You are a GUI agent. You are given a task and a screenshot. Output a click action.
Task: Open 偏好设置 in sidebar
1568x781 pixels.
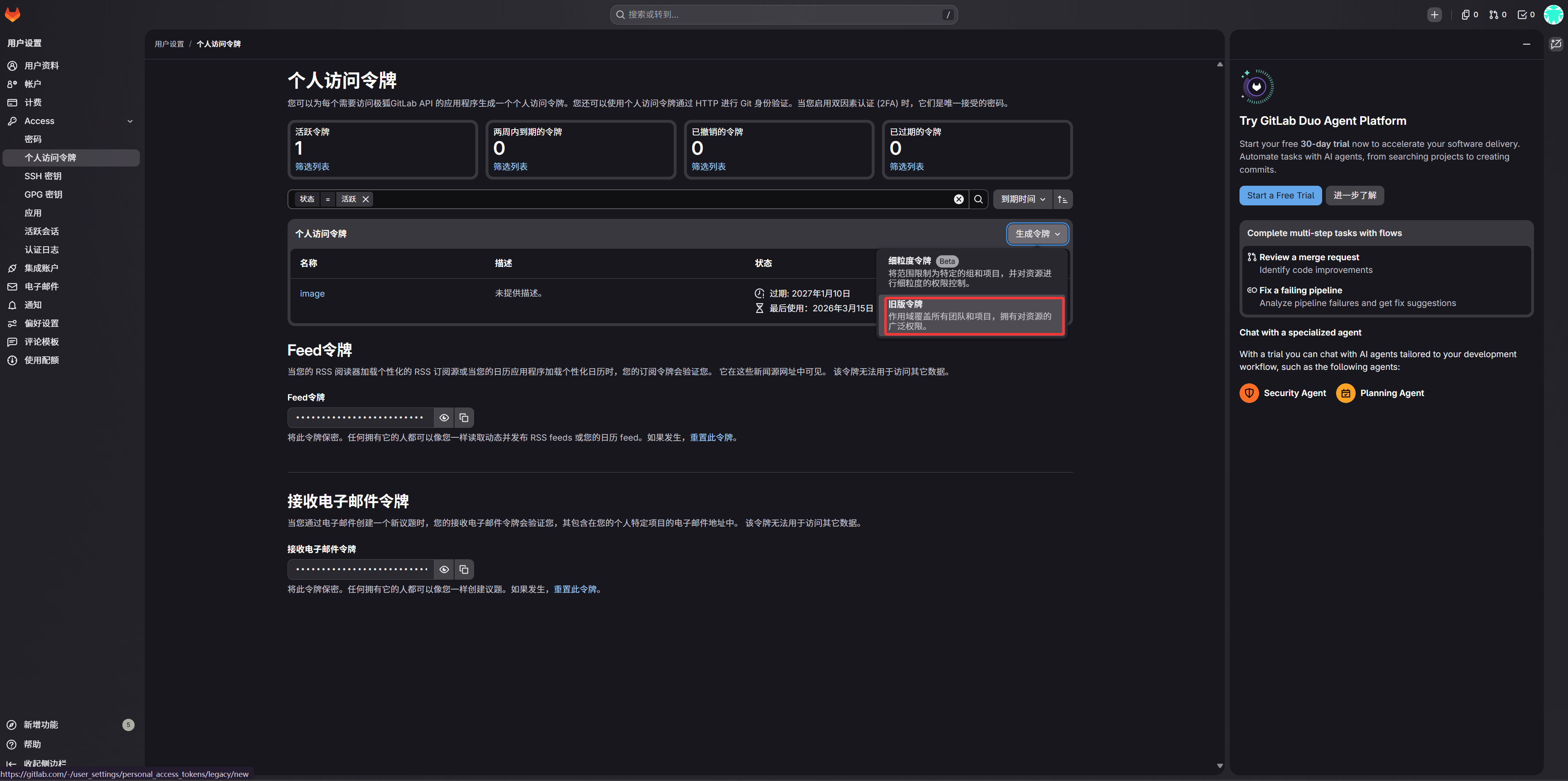pyautogui.click(x=71, y=323)
